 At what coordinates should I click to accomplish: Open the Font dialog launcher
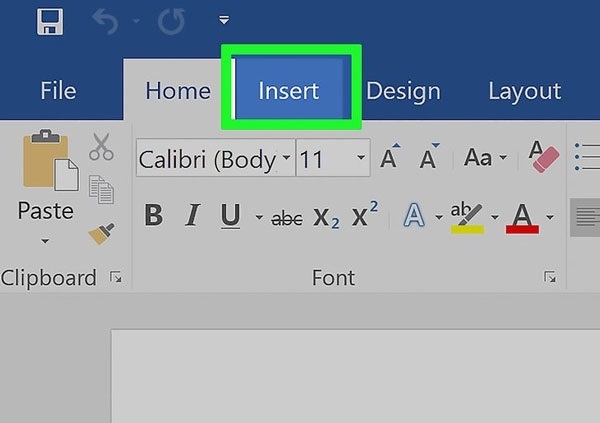[550, 278]
